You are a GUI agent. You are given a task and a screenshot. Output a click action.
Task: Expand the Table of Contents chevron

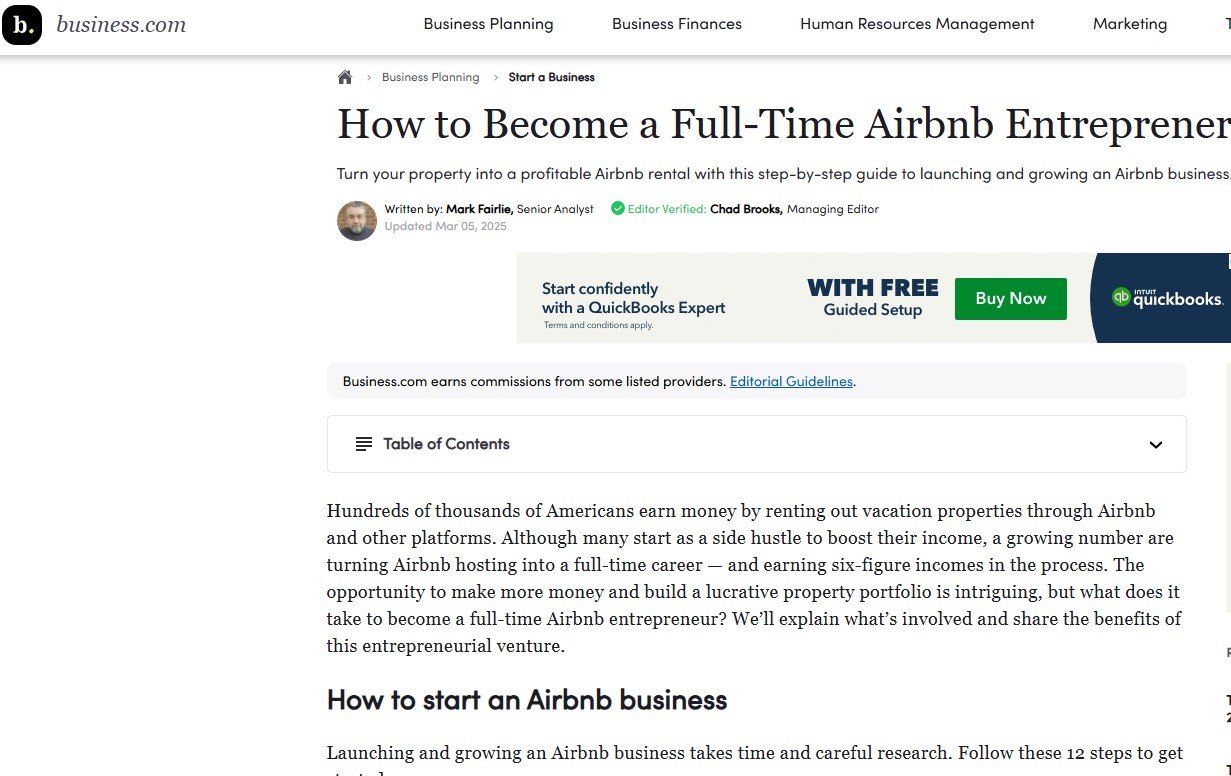(1156, 445)
